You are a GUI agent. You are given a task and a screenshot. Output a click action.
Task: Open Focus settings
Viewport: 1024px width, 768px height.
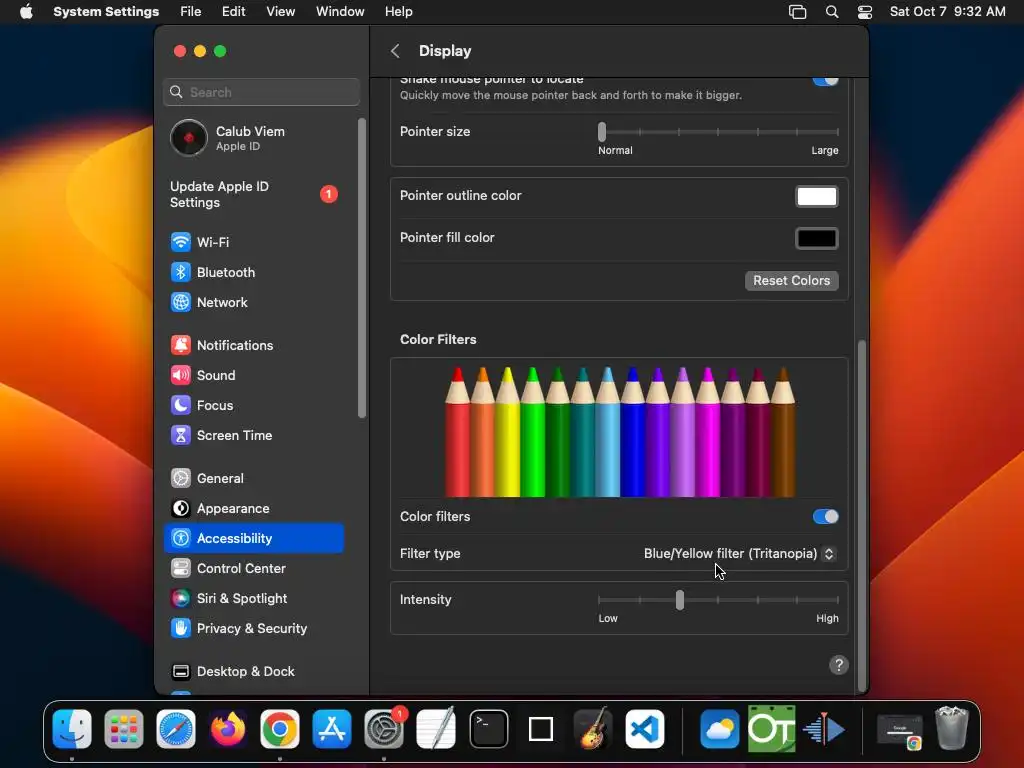click(253, 406)
